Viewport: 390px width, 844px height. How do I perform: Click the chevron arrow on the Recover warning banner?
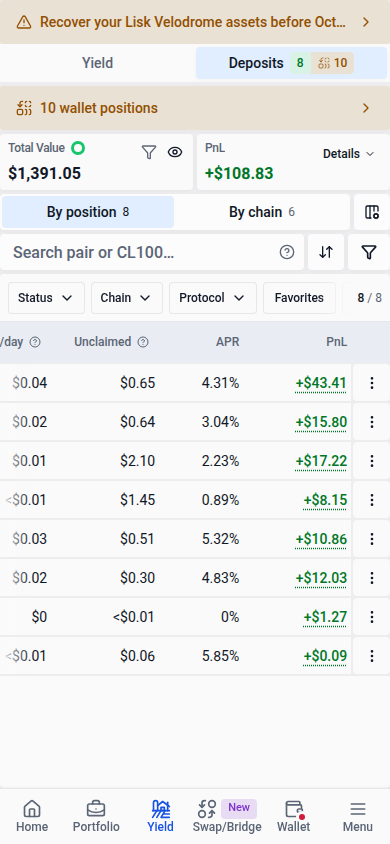point(366,22)
